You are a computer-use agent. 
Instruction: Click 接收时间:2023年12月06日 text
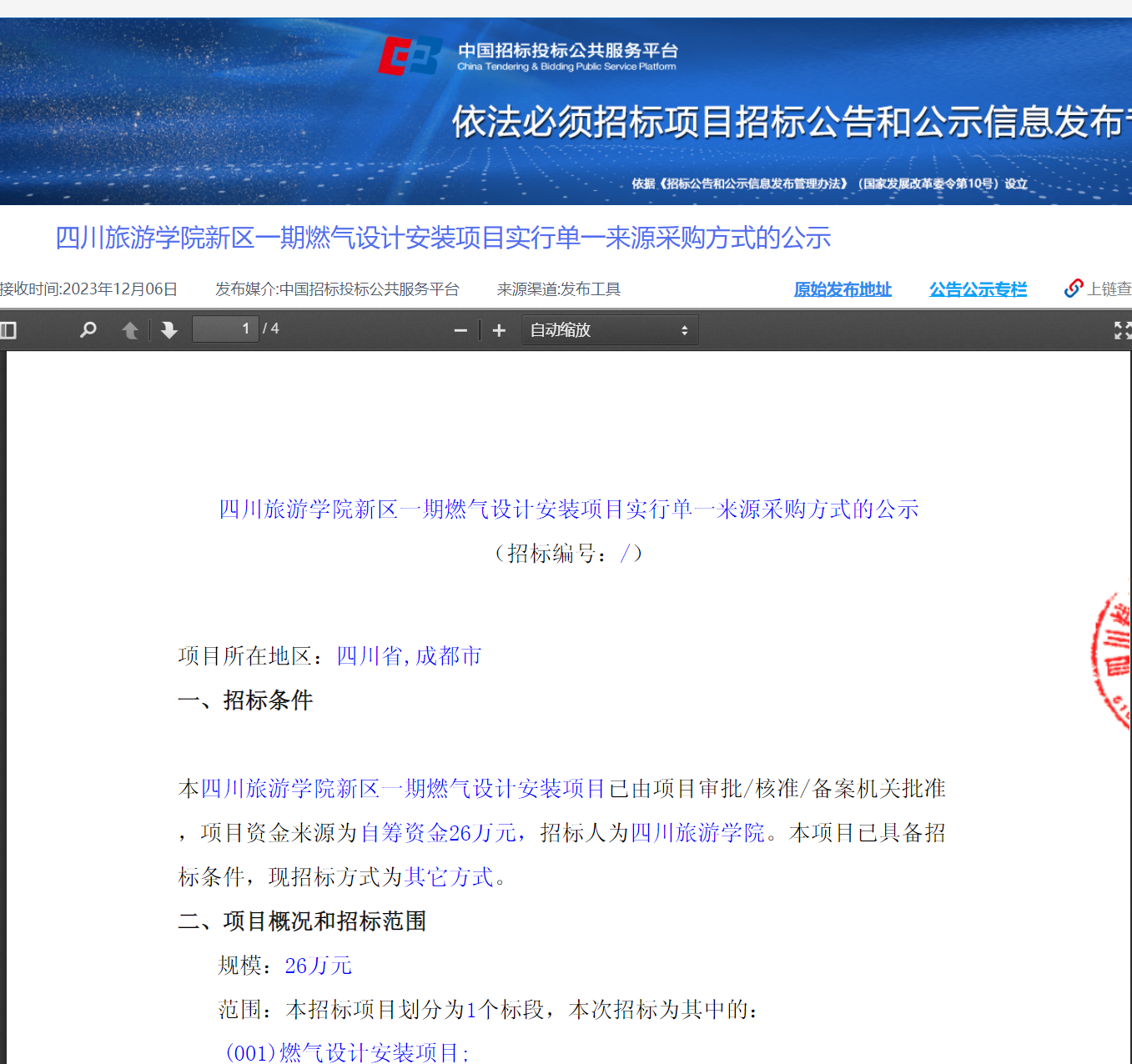88,289
